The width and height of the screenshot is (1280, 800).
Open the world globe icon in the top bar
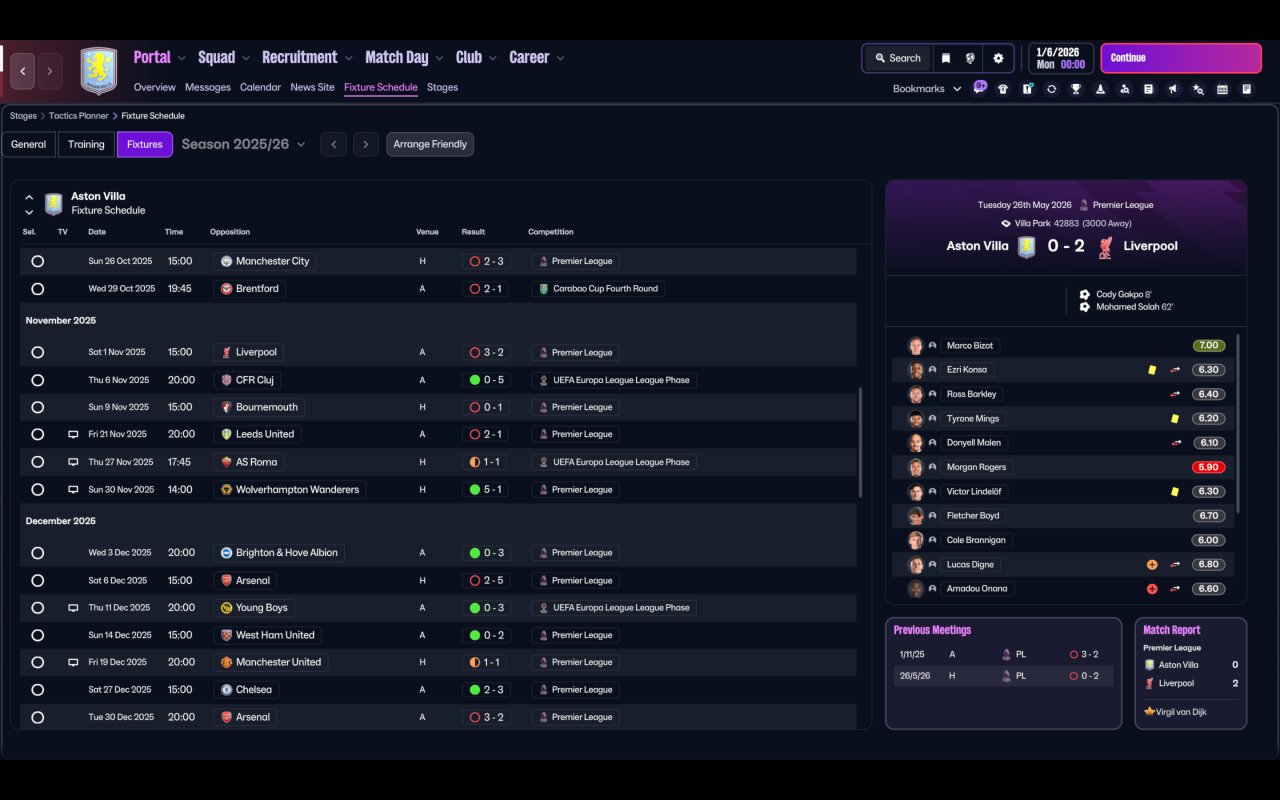point(970,58)
